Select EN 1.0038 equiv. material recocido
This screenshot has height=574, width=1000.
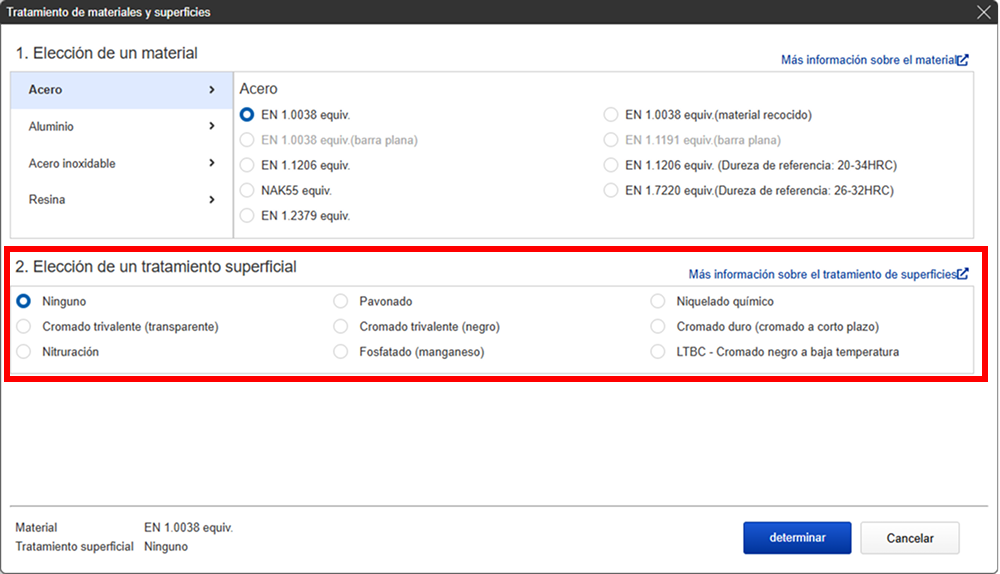(x=611, y=115)
